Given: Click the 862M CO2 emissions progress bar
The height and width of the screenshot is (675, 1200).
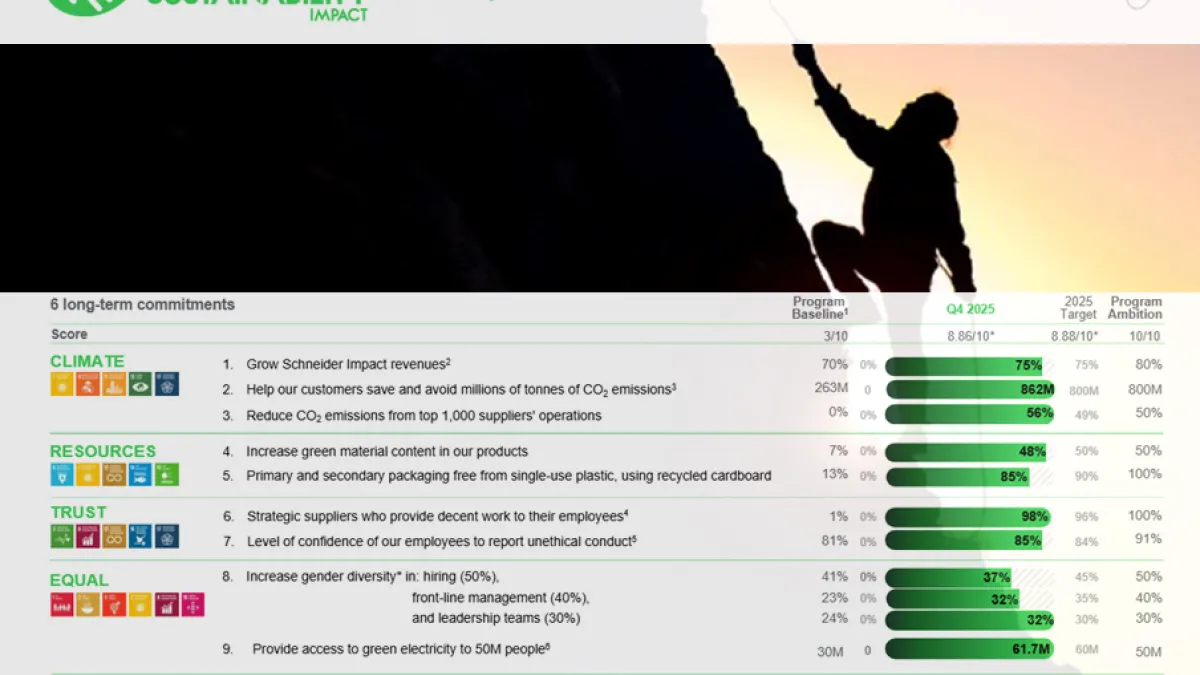Looking at the screenshot, I should pos(970,389).
